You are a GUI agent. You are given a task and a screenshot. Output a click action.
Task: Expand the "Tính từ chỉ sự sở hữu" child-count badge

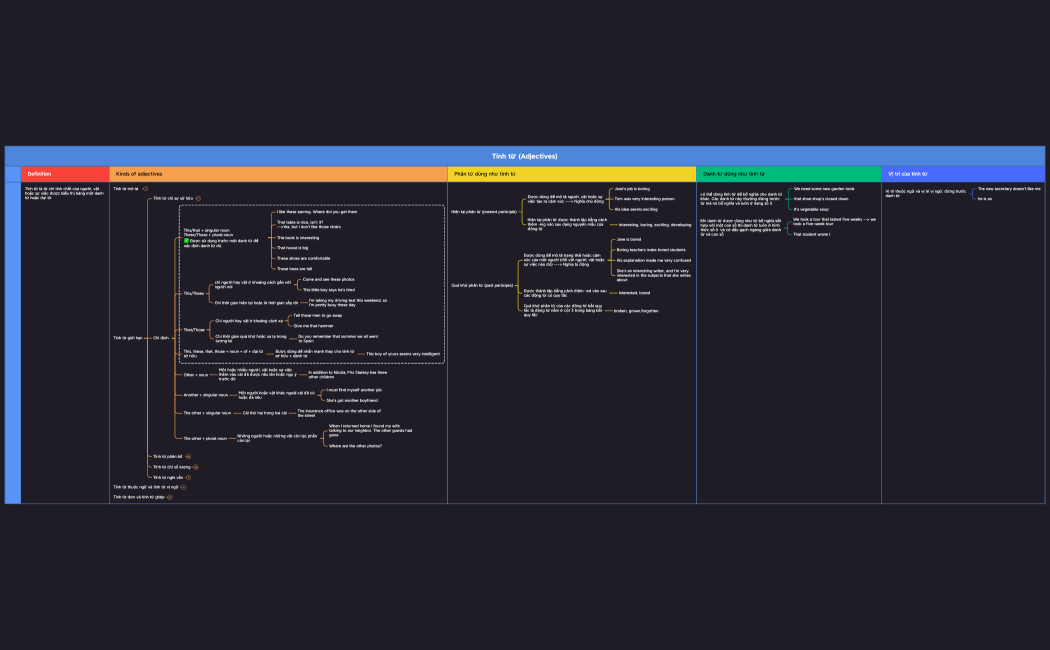point(199,199)
